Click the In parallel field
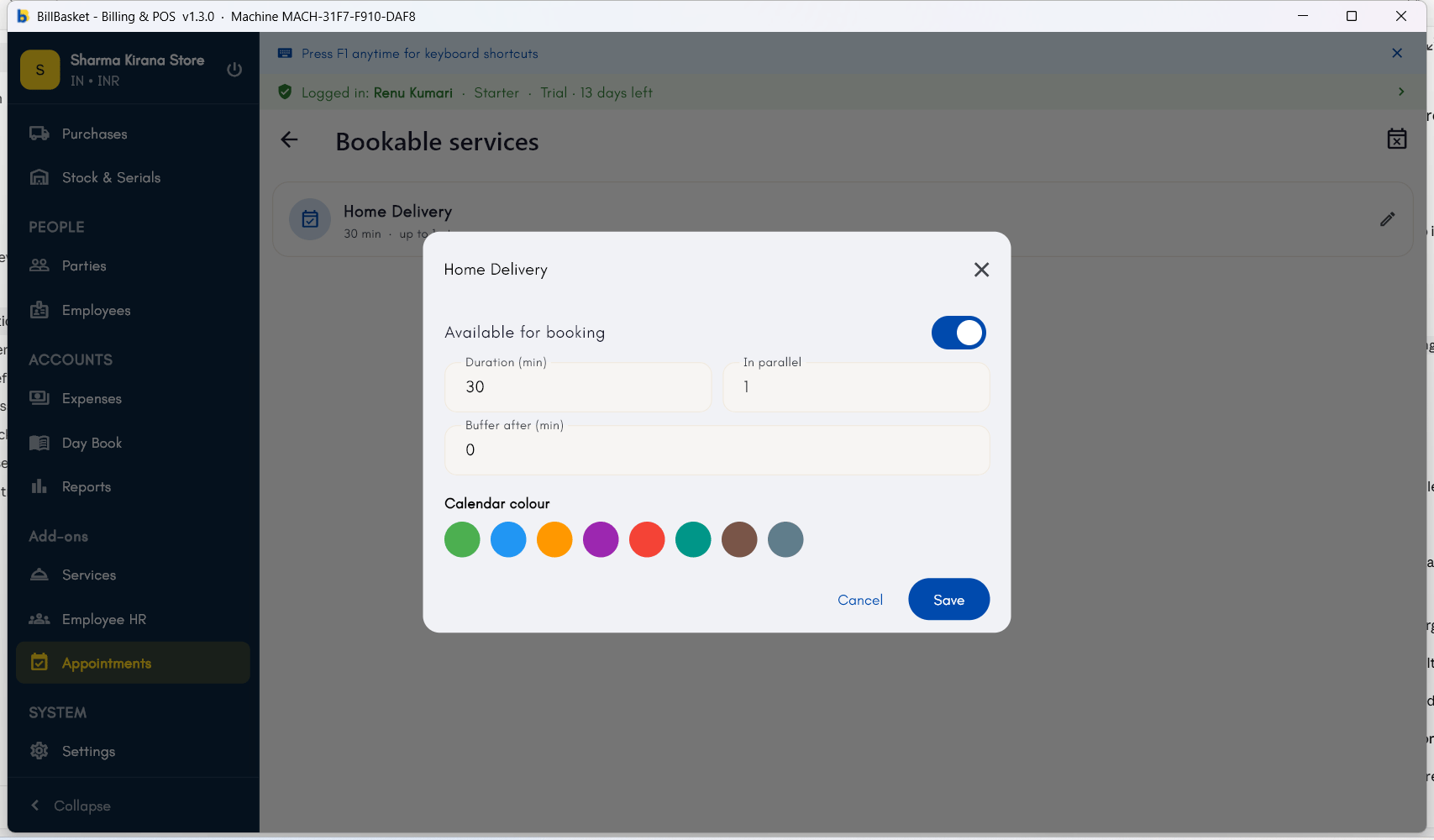Image resolution: width=1434 pixels, height=840 pixels. [x=856, y=387]
